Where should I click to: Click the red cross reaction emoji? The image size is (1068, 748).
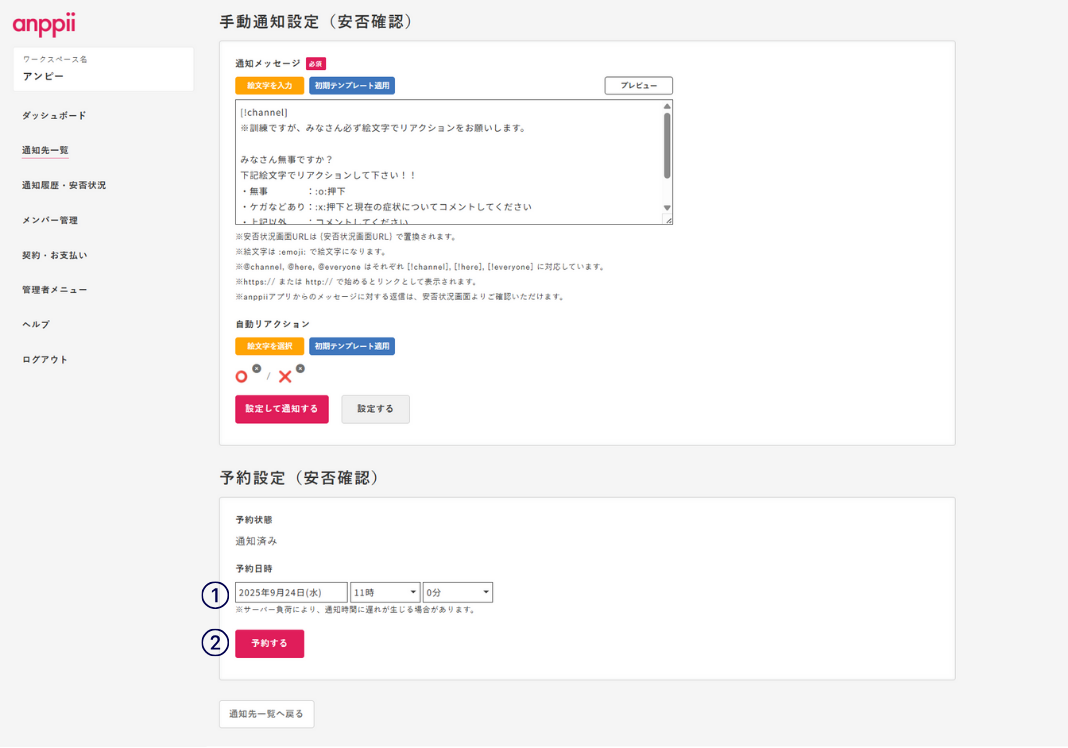285,377
